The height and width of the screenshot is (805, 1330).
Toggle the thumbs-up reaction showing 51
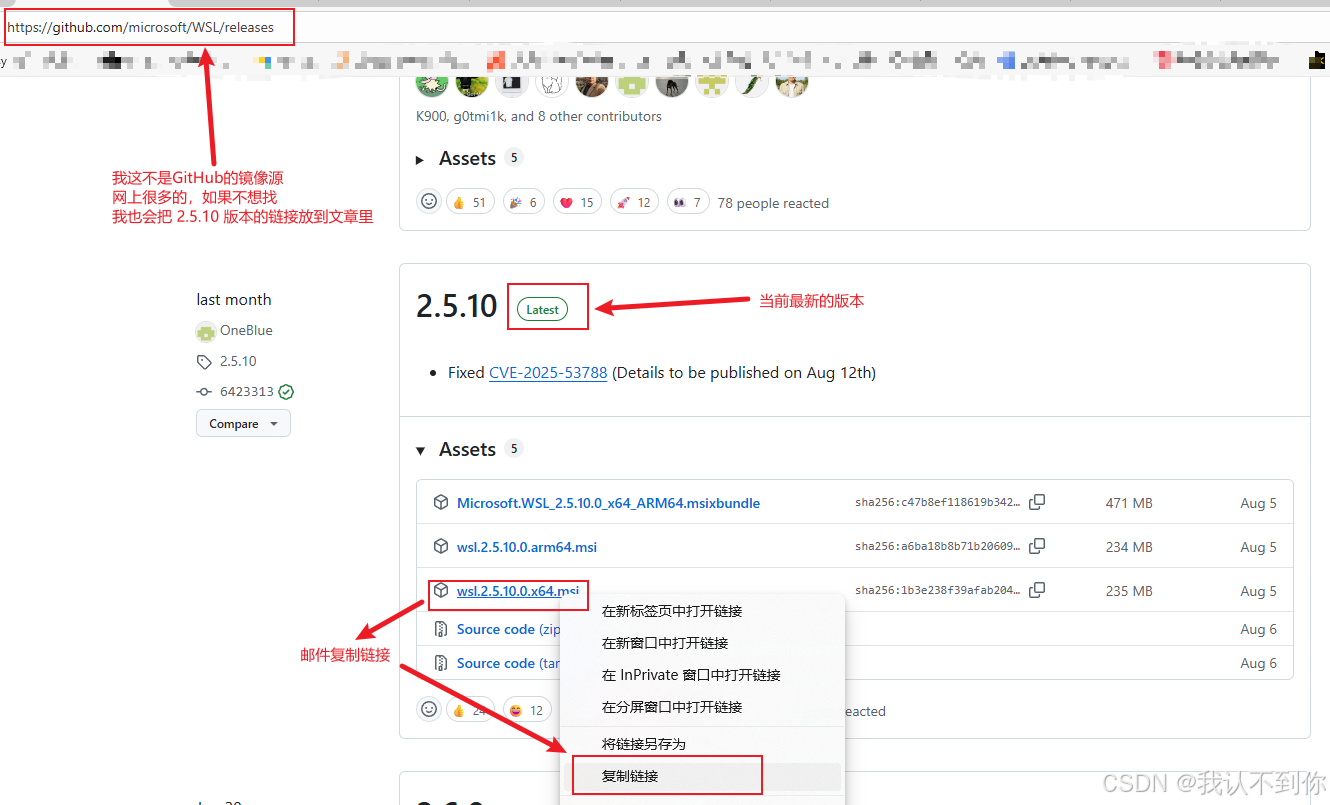(470, 202)
